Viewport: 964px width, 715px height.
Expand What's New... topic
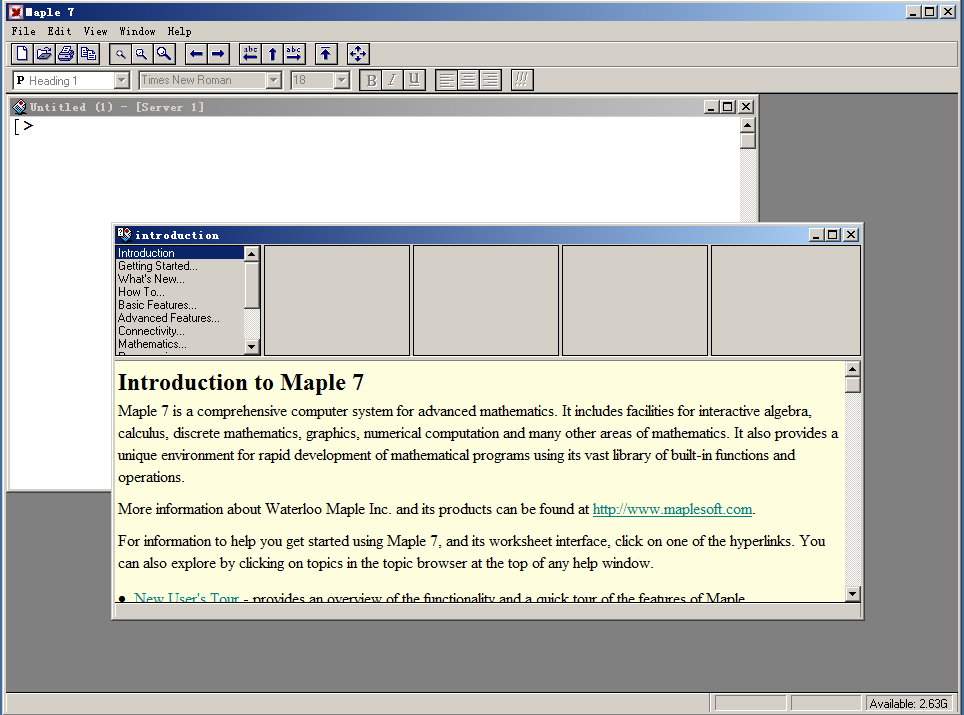151,278
